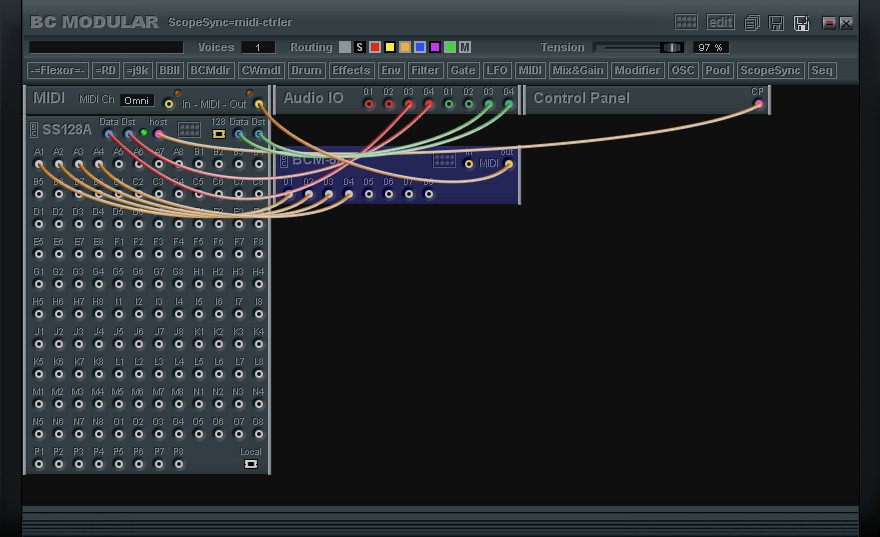Open the BCM-8 module panel grid icon
Screen dimensions: 880x537
pyautogui.click(x=444, y=160)
